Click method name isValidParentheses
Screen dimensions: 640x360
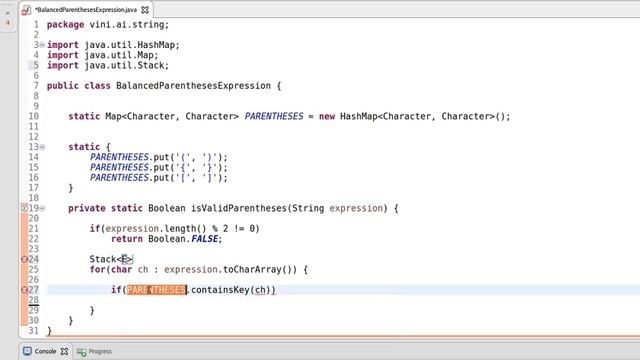point(239,208)
